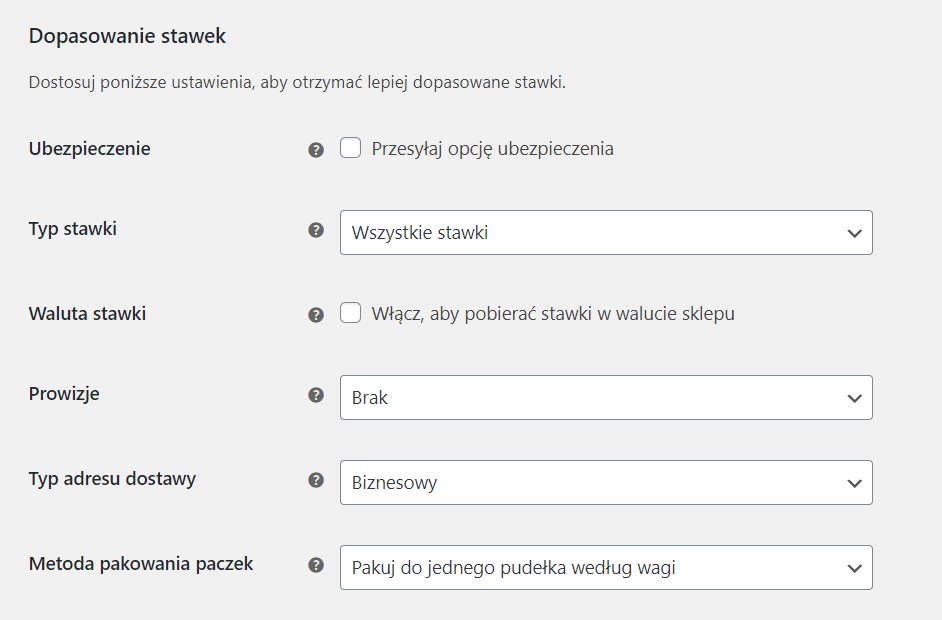Expand the Prowizje 'Brak' dropdown
Viewport: 942px width, 620px height.
(606, 398)
